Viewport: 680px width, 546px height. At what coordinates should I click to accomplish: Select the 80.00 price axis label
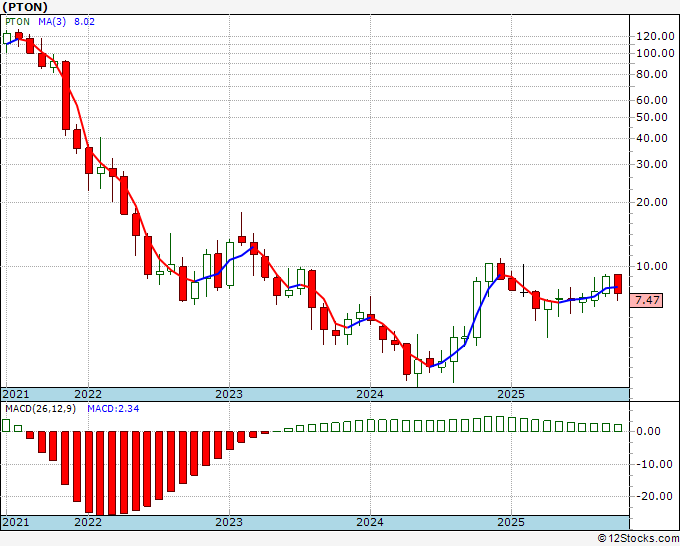point(651,74)
